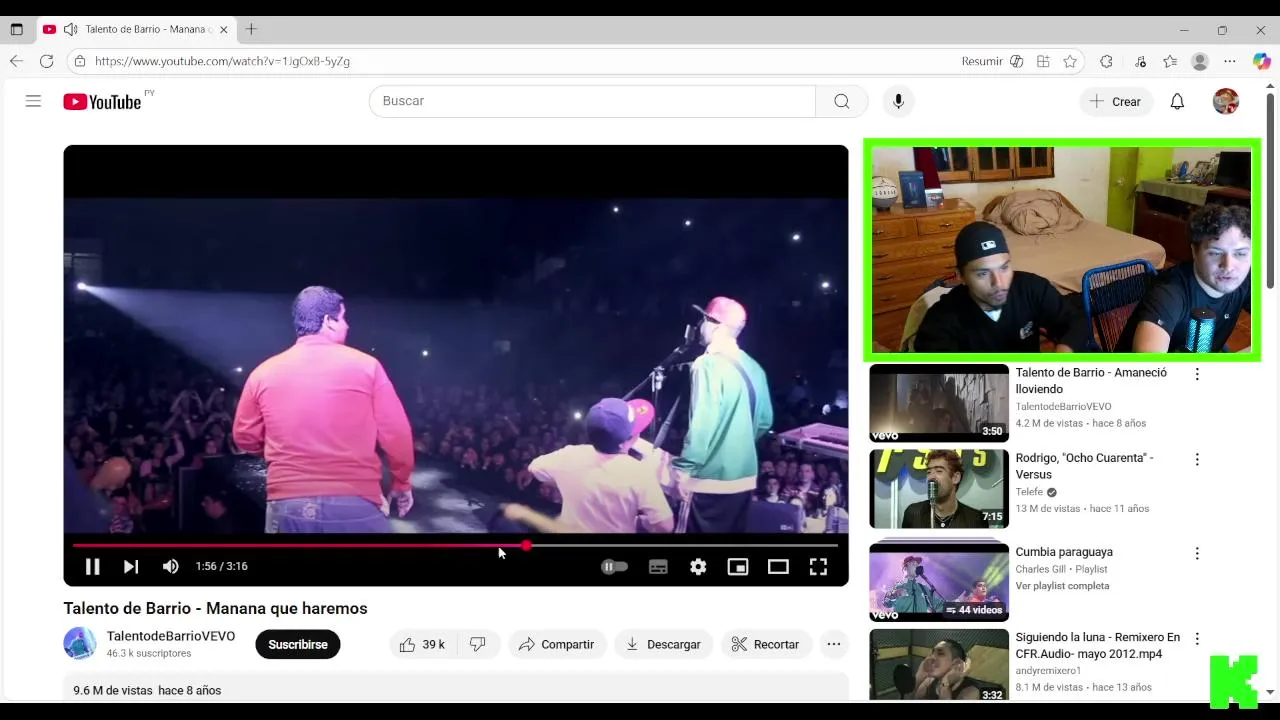
Task: Click the Recortar clip button
Action: pyautogui.click(x=765, y=645)
